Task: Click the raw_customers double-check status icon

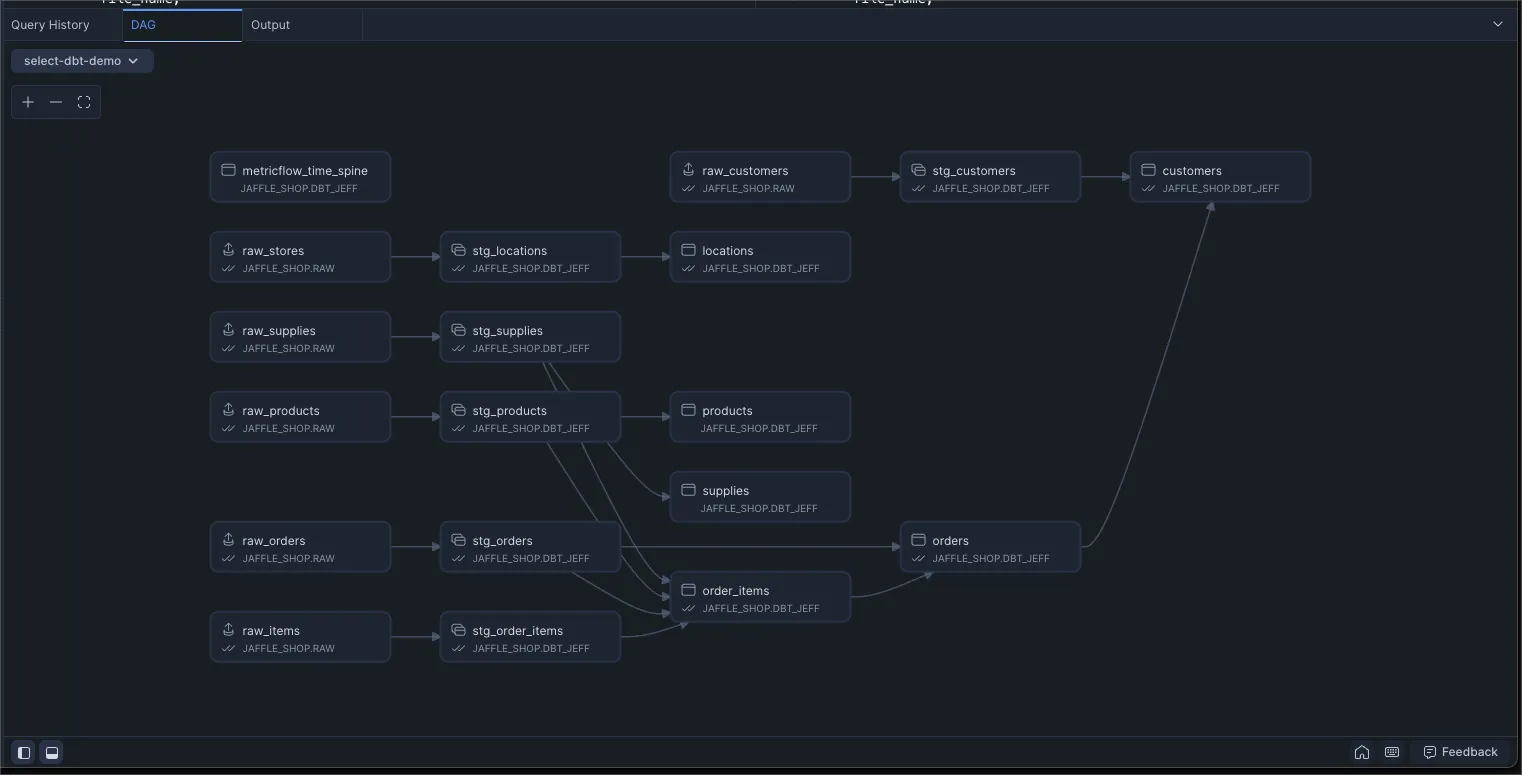Action: [688, 188]
